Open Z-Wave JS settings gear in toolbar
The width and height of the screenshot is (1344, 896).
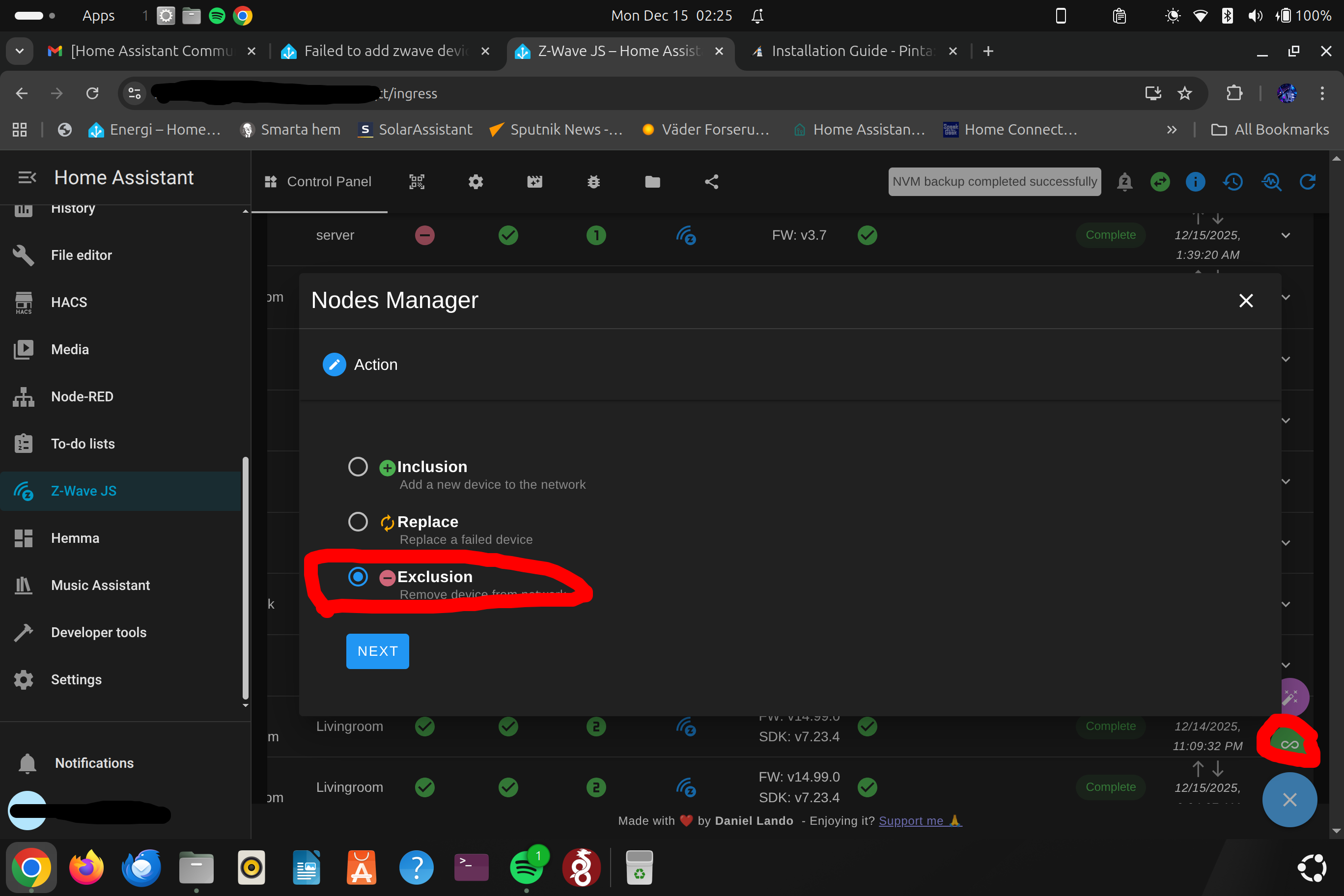click(476, 182)
